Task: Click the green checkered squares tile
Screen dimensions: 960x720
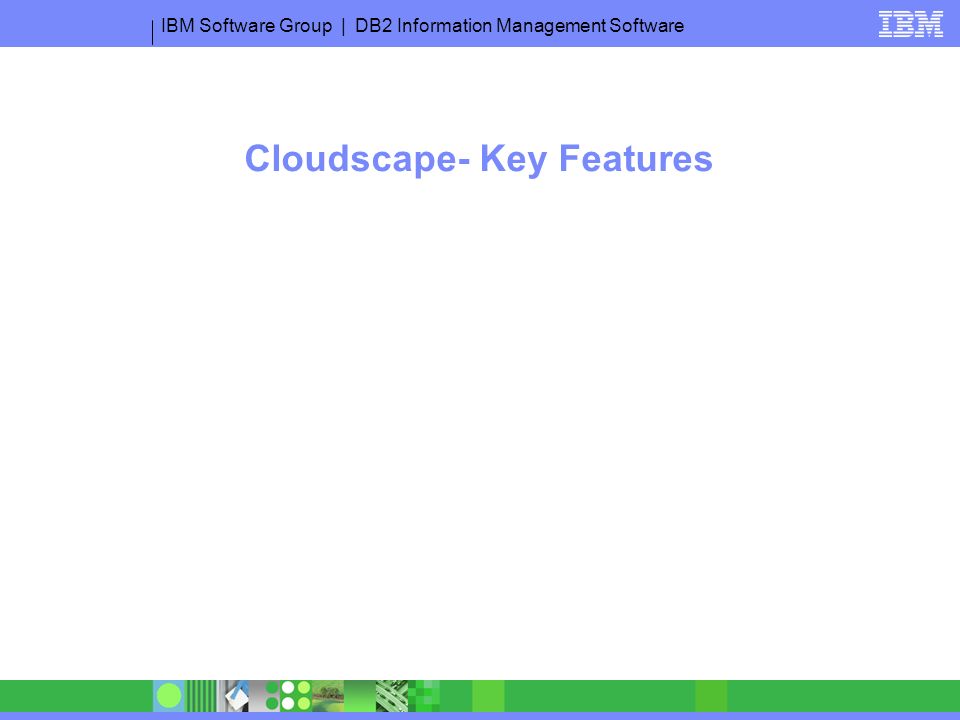Action: tap(424, 696)
